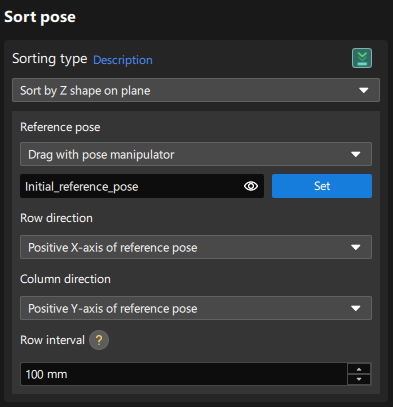Click the Initial_reference_pose field

coord(142,186)
